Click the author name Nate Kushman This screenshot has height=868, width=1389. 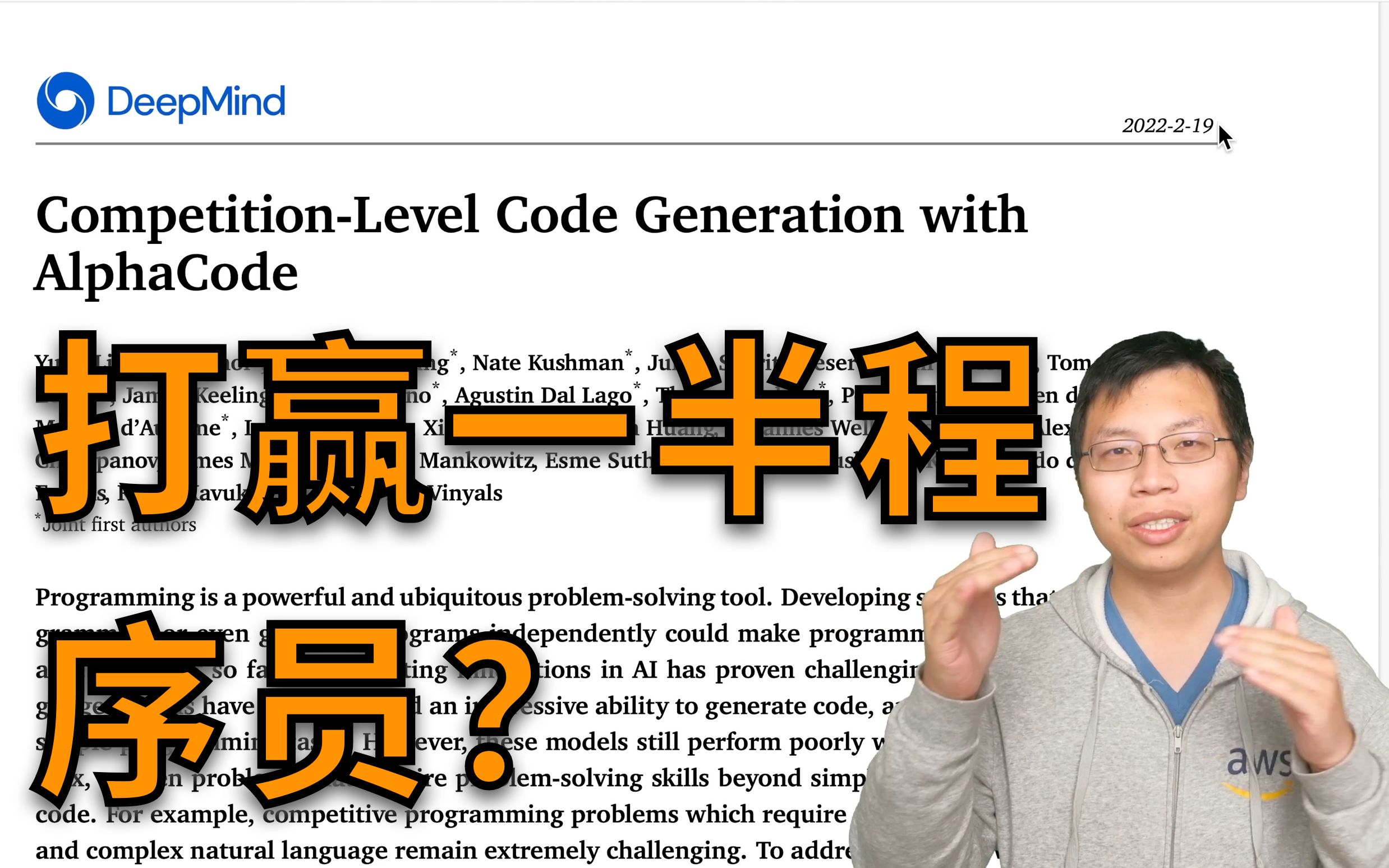click(x=548, y=363)
